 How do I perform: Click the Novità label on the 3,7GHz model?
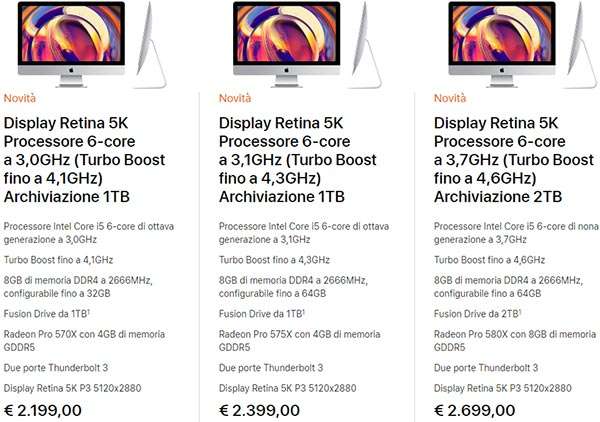click(x=451, y=98)
